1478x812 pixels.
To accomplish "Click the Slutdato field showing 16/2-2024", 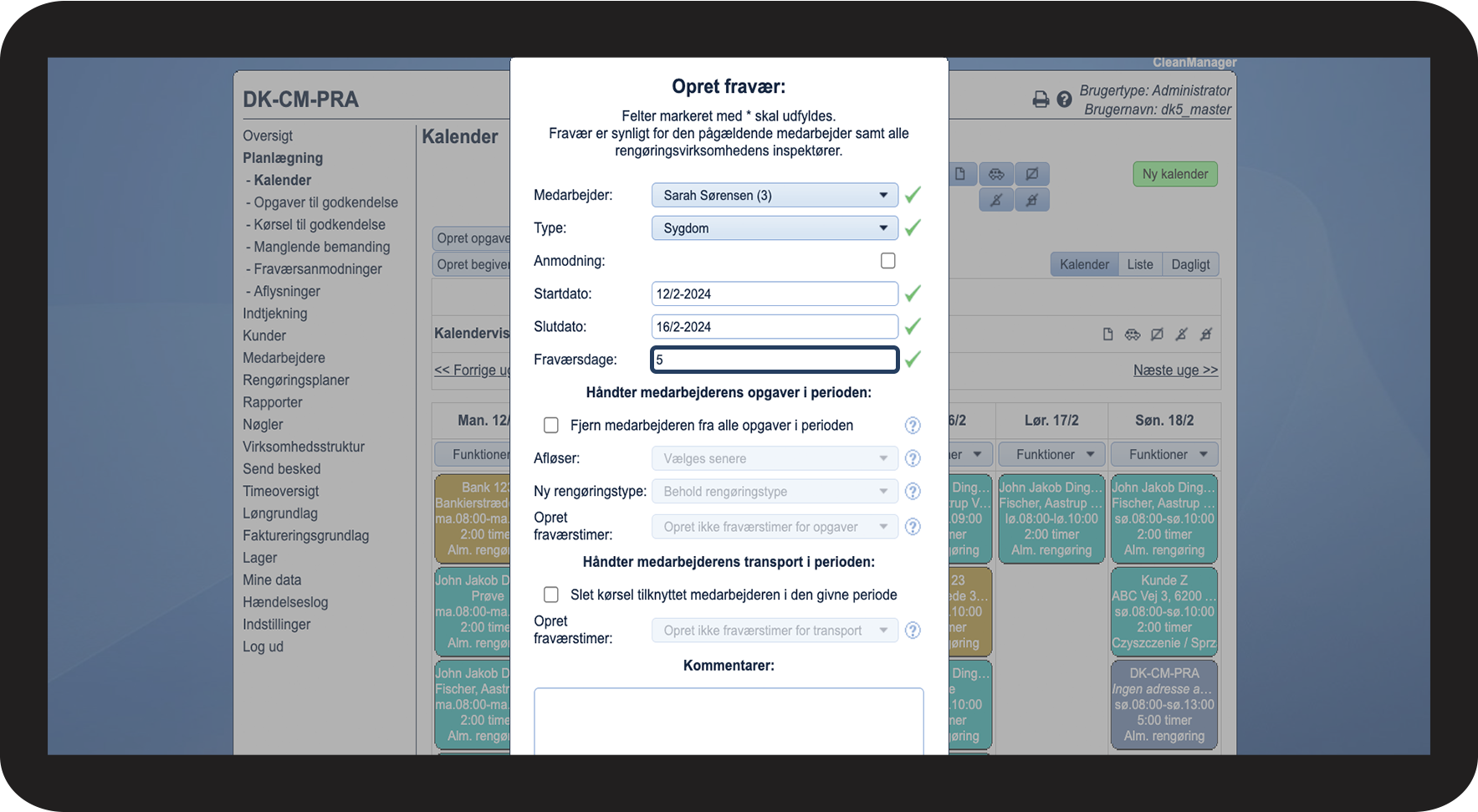I will pyautogui.click(x=775, y=327).
